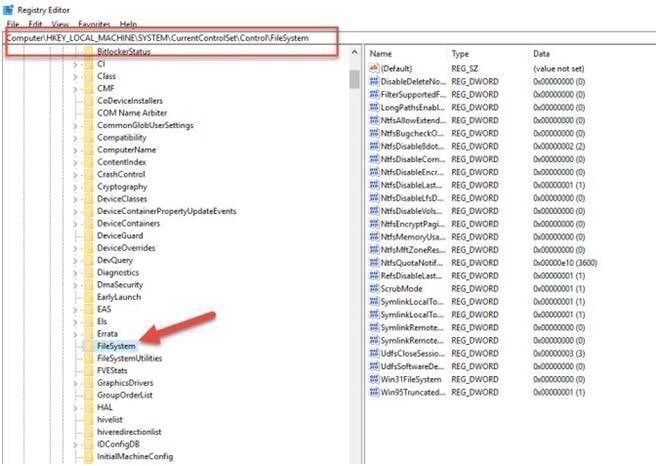Click the registry path address bar
658x466 pixels.
[x=327, y=38]
